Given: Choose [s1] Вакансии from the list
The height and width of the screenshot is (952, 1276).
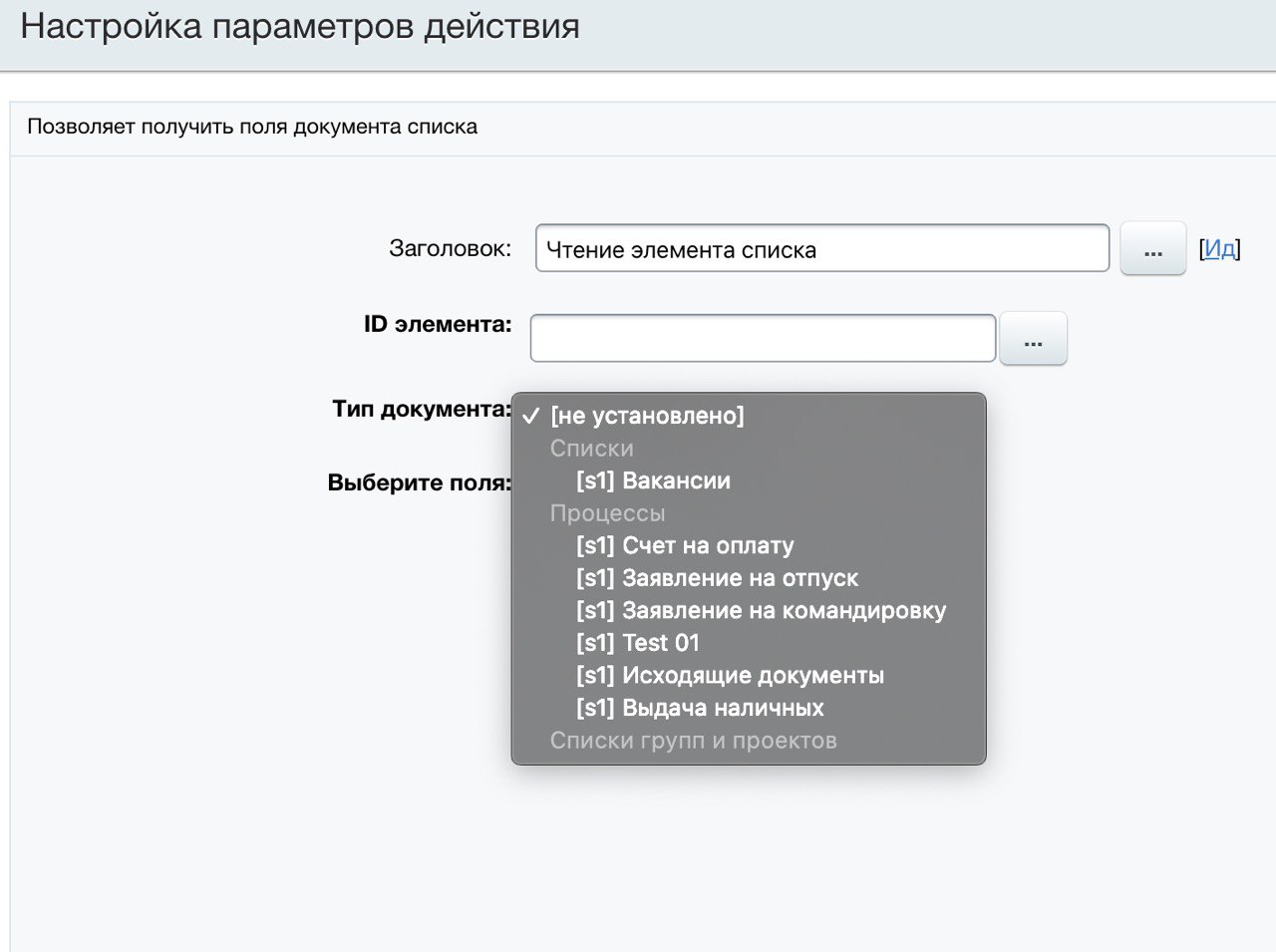Looking at the screenshot, I should coord(653,480).
